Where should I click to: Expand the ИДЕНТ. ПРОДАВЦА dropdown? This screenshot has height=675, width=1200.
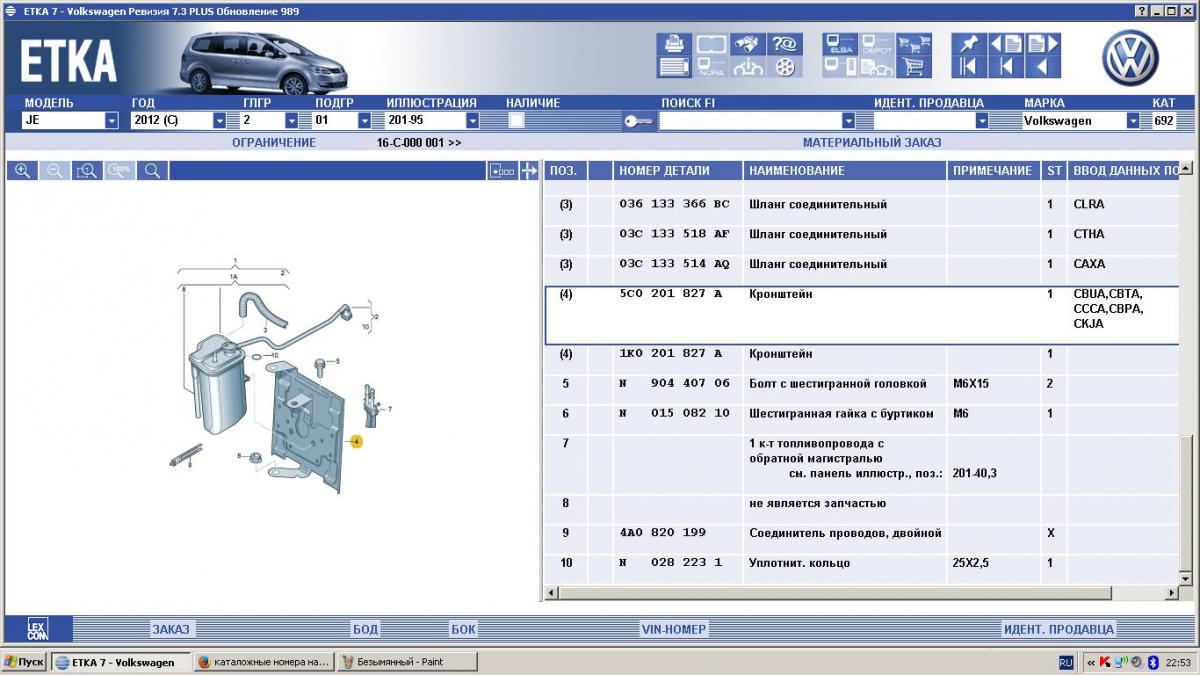click(x=982, y=120)
